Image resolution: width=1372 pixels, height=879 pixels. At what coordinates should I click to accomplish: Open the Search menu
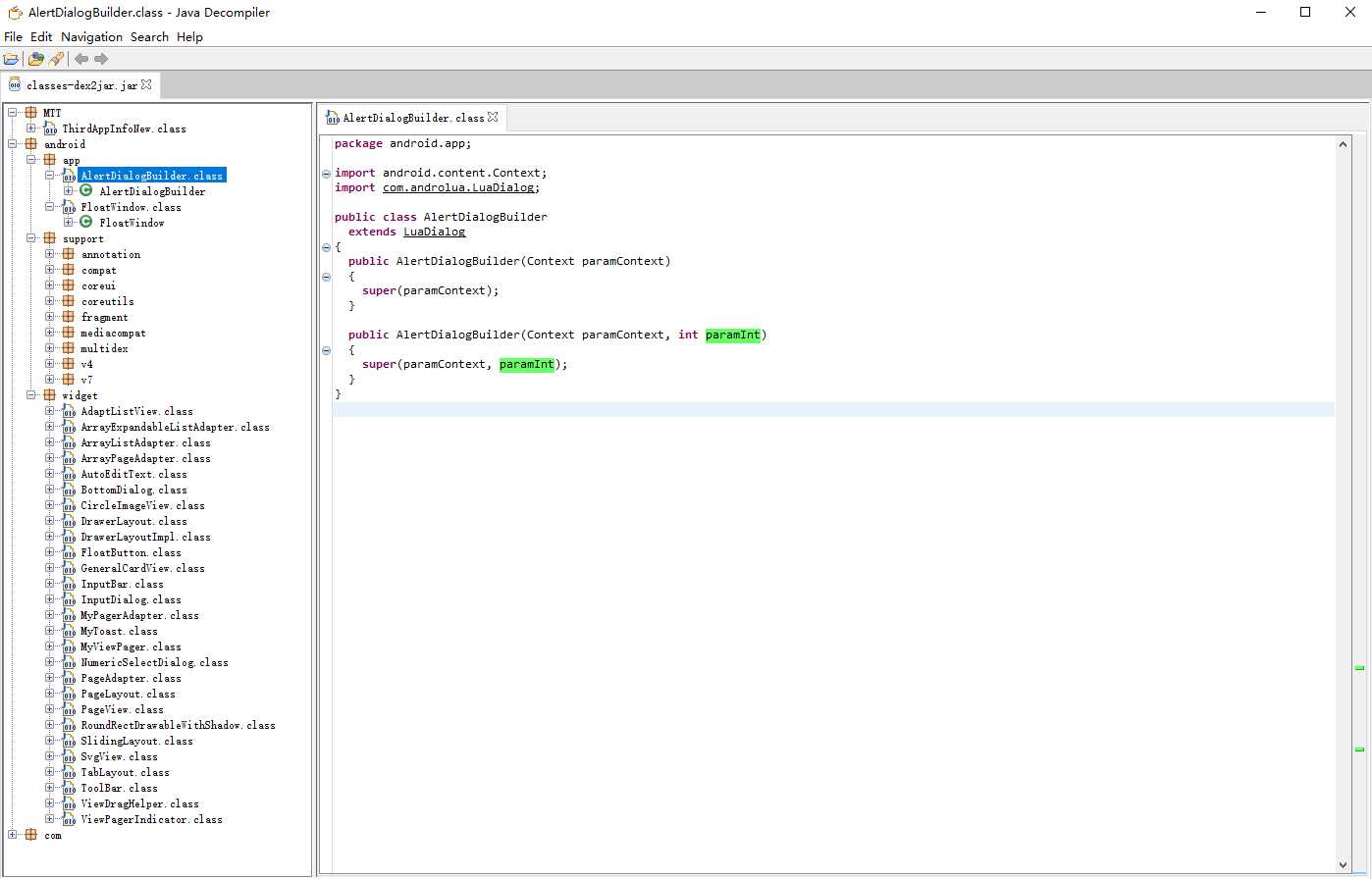click(149, 36)
